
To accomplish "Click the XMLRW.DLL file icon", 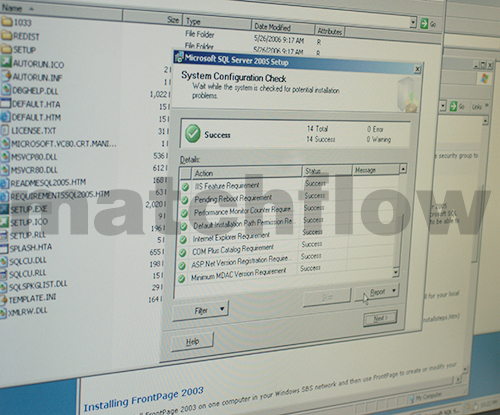I will point(3,313).
